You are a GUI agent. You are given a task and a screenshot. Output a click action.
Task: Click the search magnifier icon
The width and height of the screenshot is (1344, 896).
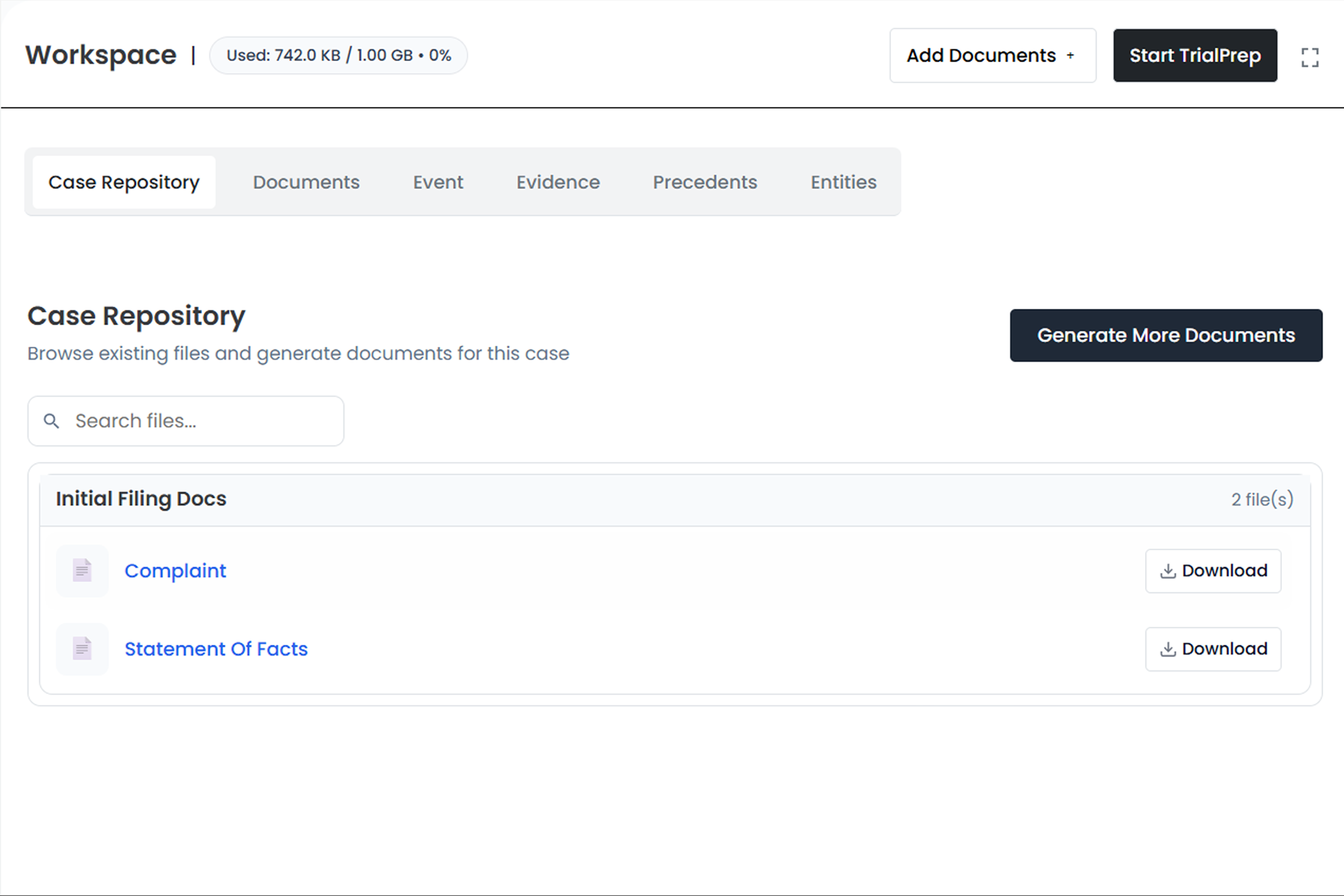click(51, 421)
